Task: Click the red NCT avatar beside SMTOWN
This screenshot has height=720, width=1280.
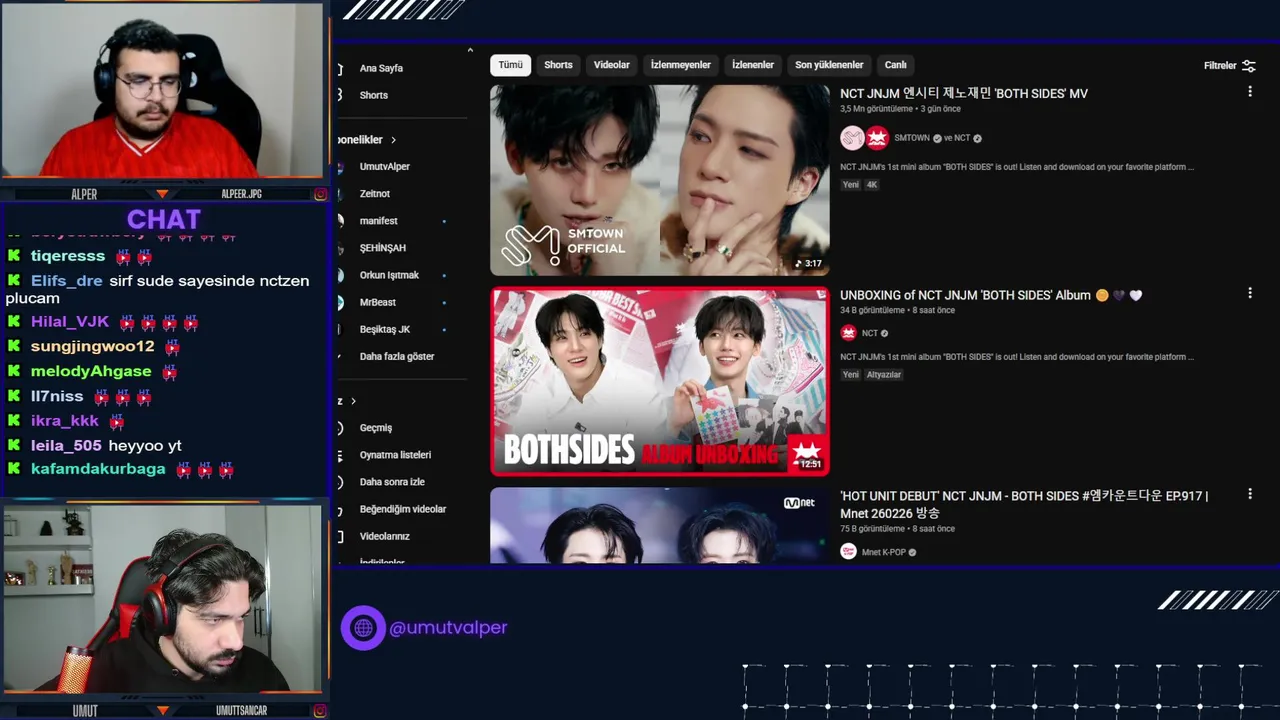Action: 877,138
